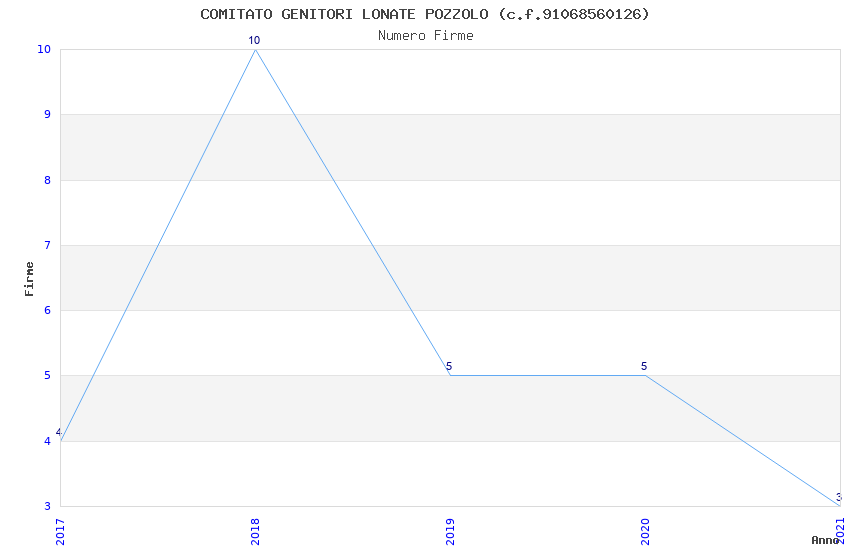Click the y-axis tick value 10
Image resolution: width=850 pixels, height=550 pixels.
44,49
